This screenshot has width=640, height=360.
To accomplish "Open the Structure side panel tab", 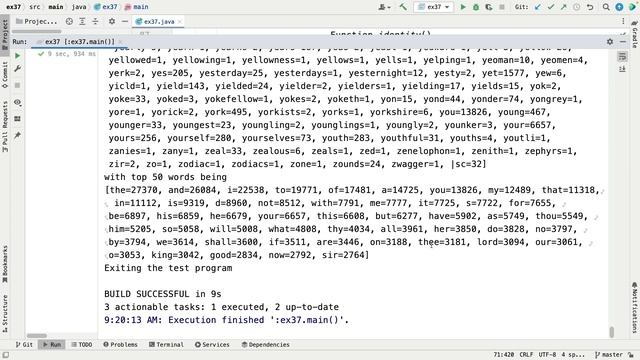I will click(x=5, y=312).
